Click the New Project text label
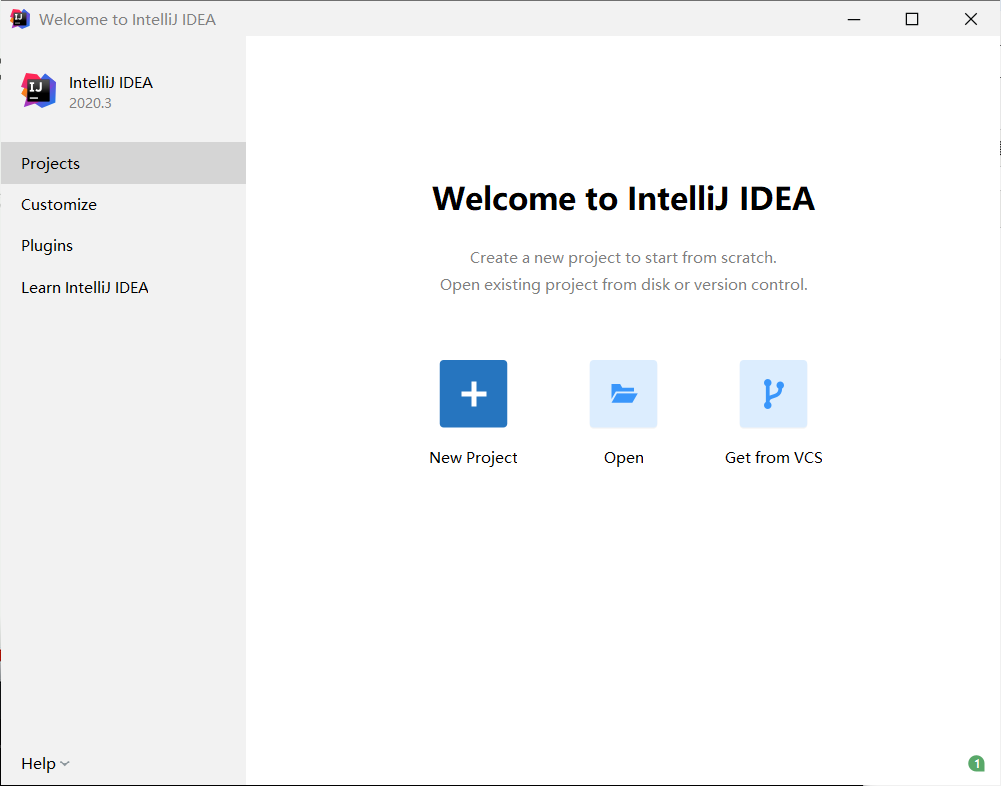The height and width of the screenshot is (786, 1001). [x=473, y=458]
